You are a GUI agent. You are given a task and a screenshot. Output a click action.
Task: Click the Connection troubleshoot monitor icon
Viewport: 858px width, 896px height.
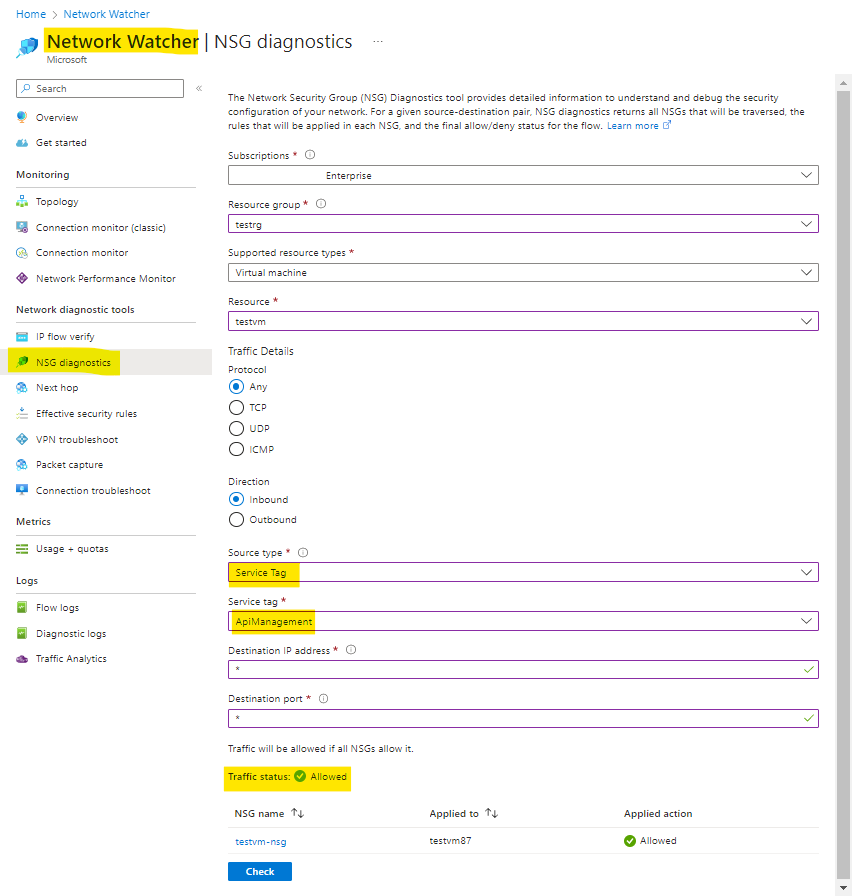(22, 490)
